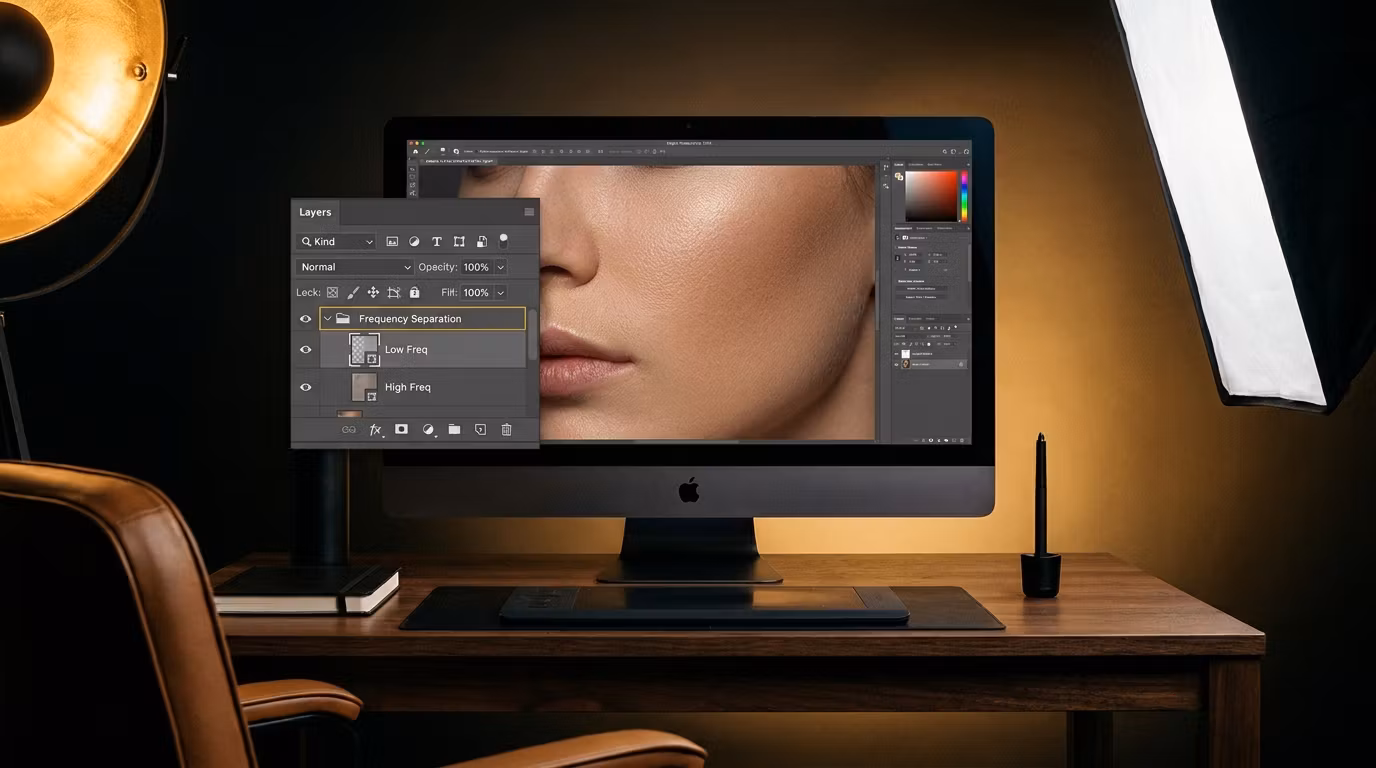Add layer style fx icon
The height and width of the screenshot is (768, 1376).
click(x=376, y=430)
